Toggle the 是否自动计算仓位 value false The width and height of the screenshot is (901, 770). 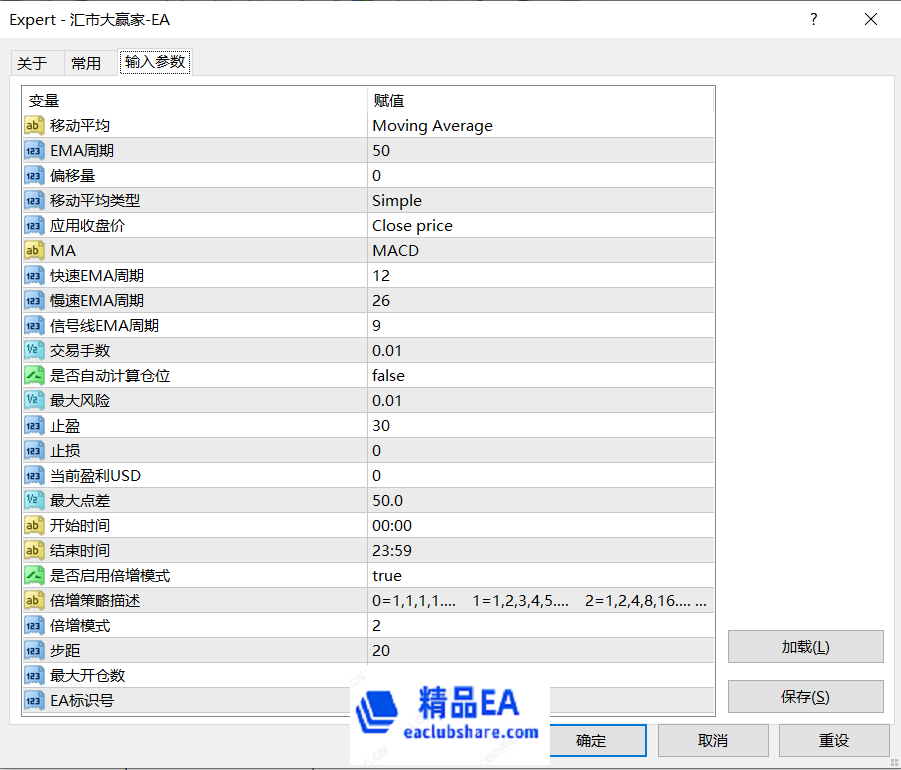(x=540, y=376)
